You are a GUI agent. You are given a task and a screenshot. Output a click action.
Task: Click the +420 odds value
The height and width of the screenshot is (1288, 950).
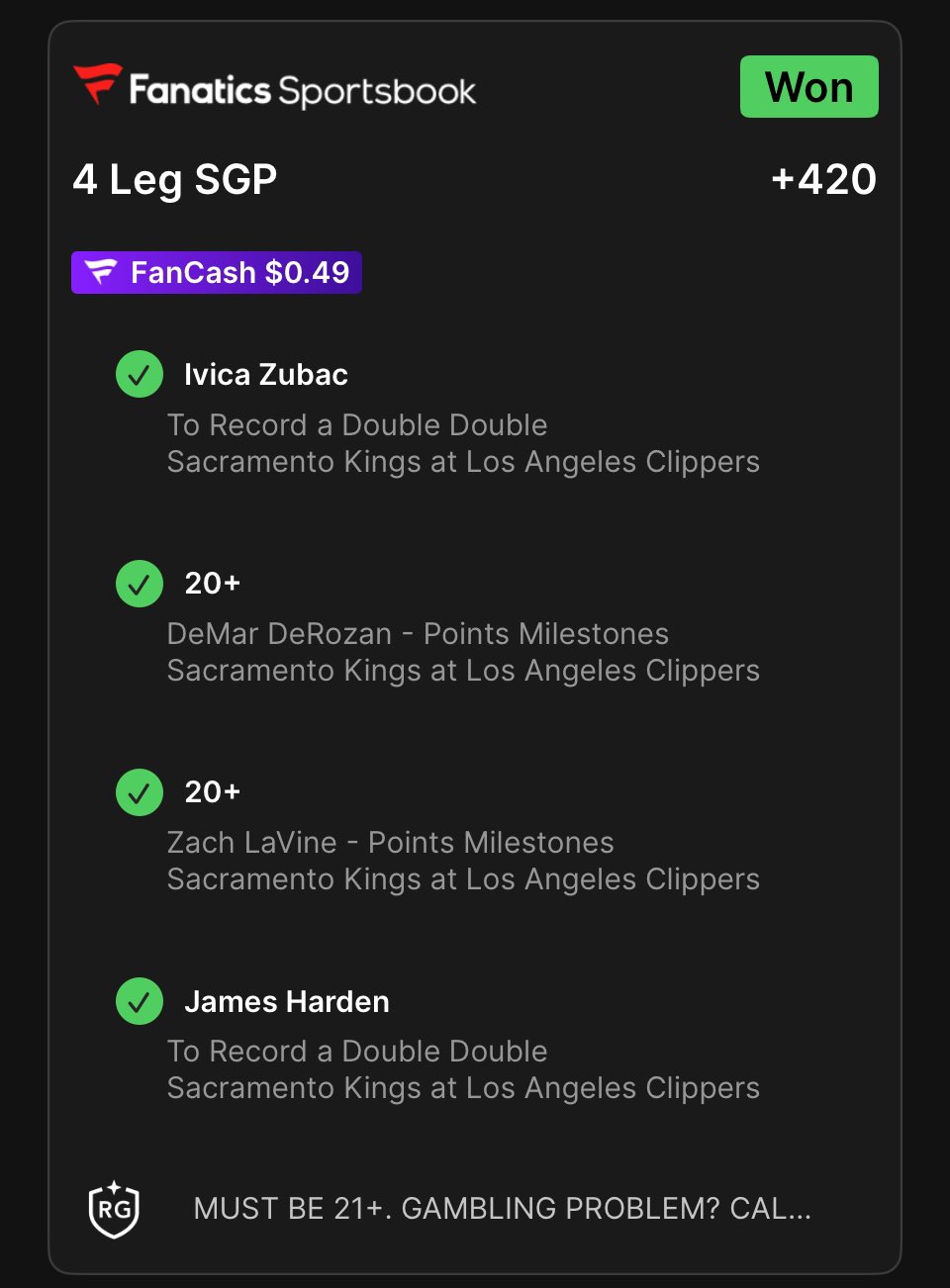(823, 180)
